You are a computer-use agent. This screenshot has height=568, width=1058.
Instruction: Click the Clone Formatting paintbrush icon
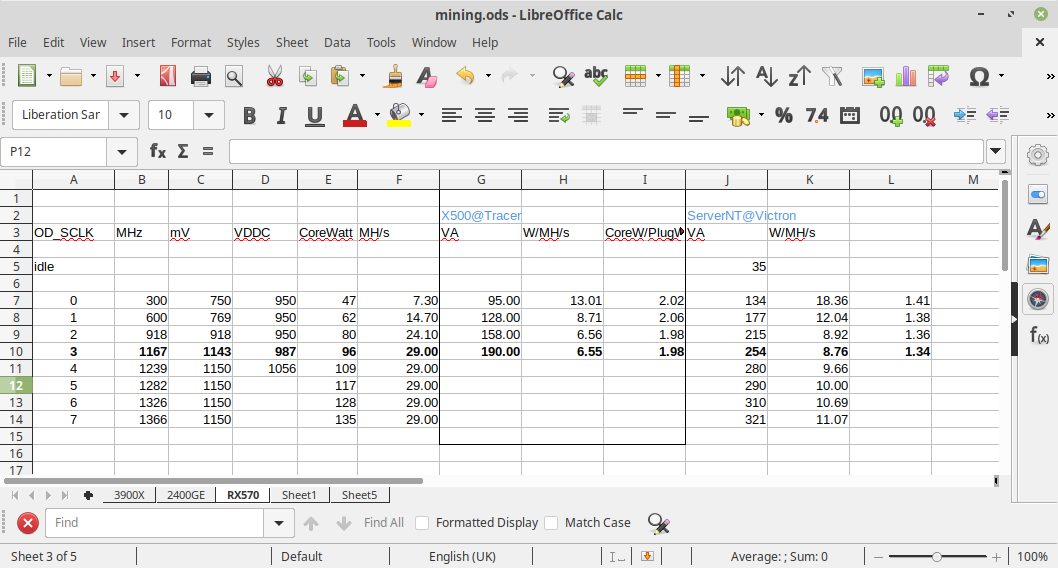tap(395, 76)
